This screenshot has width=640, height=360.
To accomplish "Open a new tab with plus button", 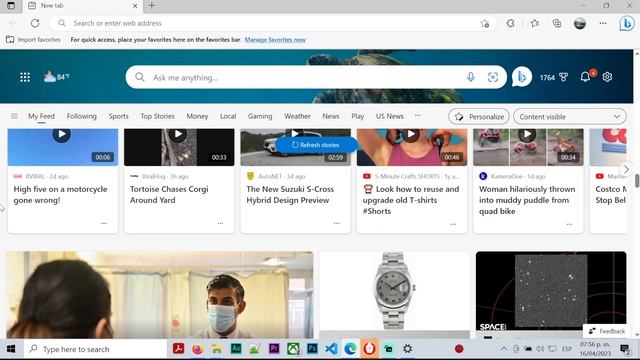I will pos(151,5).
